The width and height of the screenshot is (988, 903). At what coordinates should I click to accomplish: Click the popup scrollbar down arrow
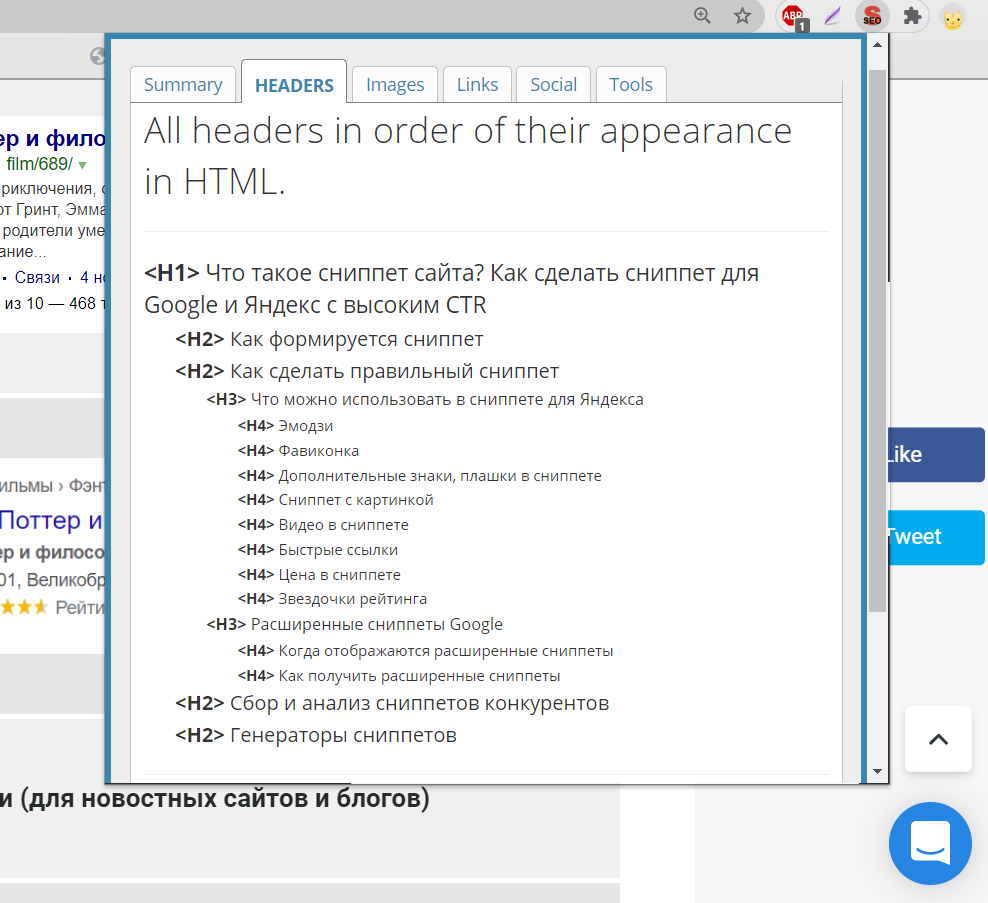(877, 771)
